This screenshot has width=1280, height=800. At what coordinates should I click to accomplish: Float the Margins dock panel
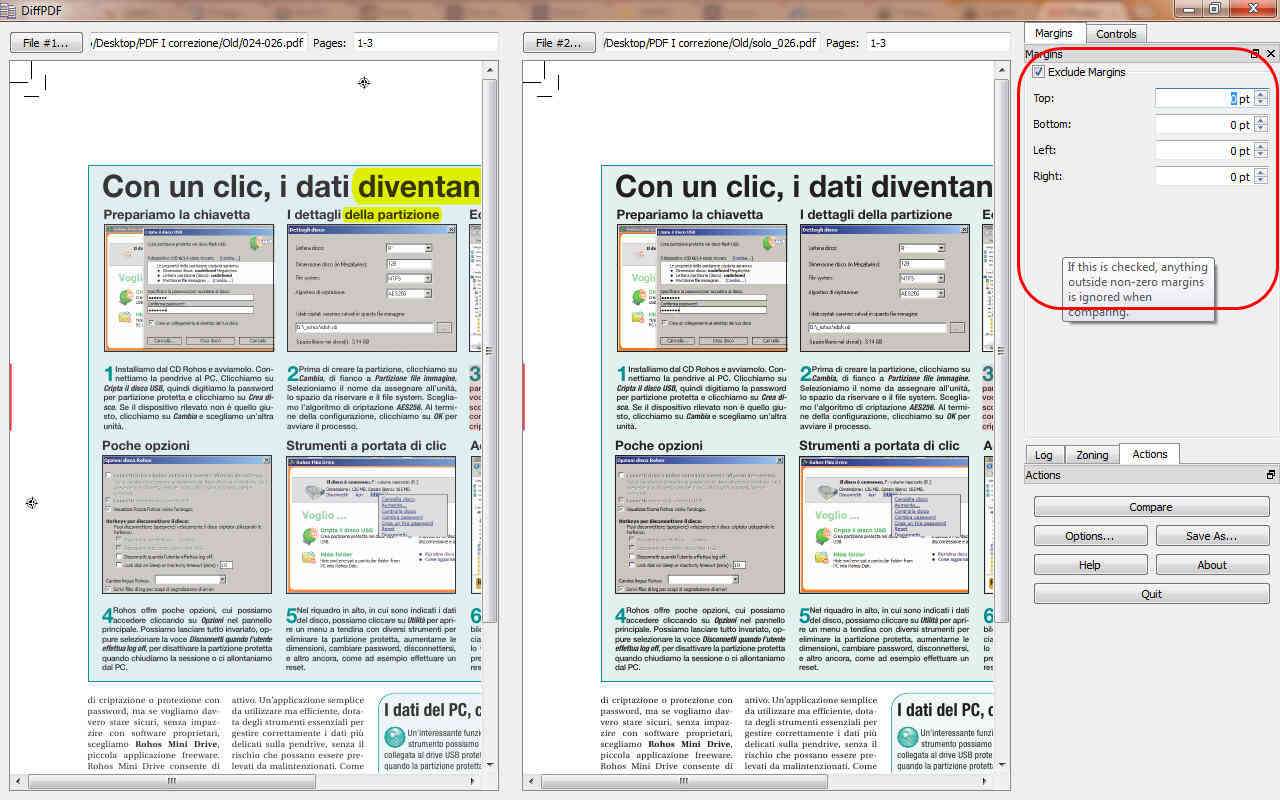point(1255,54)
